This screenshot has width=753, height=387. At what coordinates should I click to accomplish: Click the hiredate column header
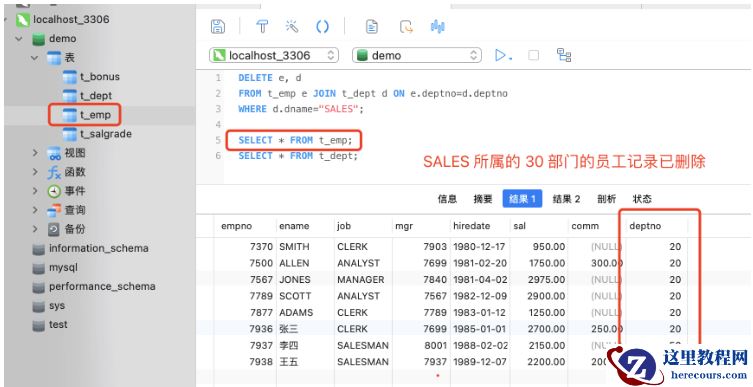(480, 226)
